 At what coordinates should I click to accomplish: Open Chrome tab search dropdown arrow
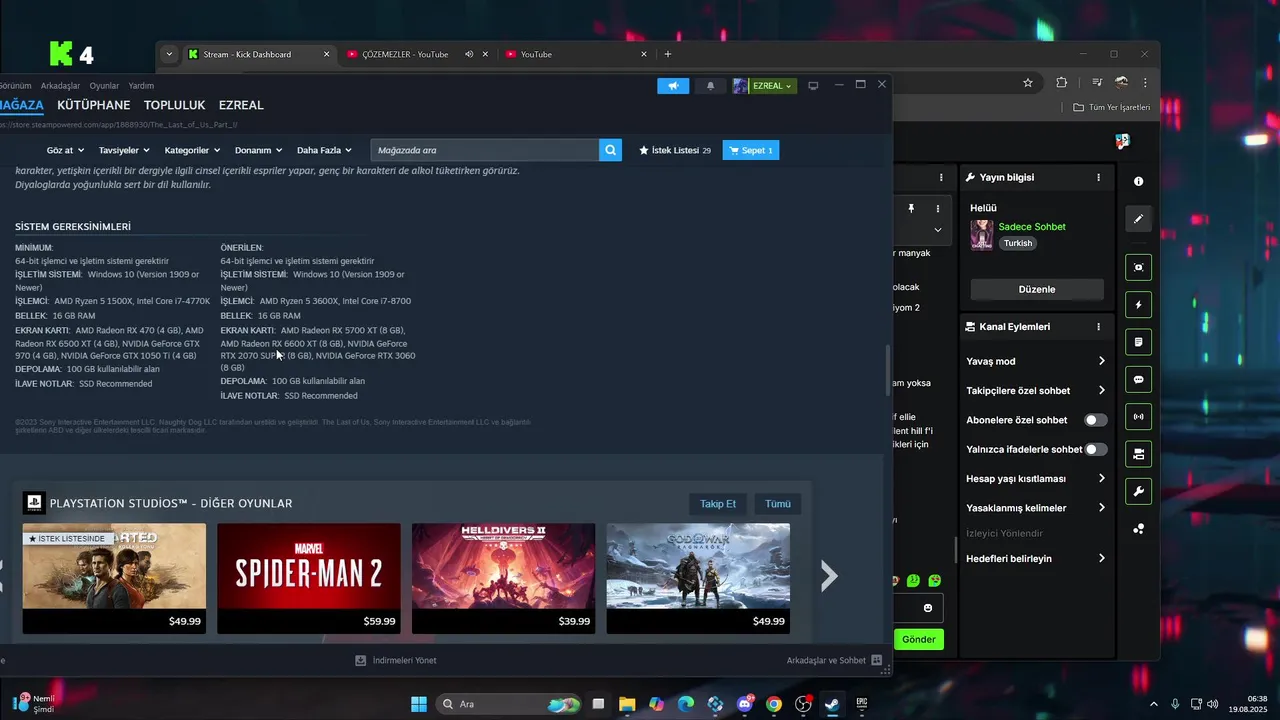[169, 54]
